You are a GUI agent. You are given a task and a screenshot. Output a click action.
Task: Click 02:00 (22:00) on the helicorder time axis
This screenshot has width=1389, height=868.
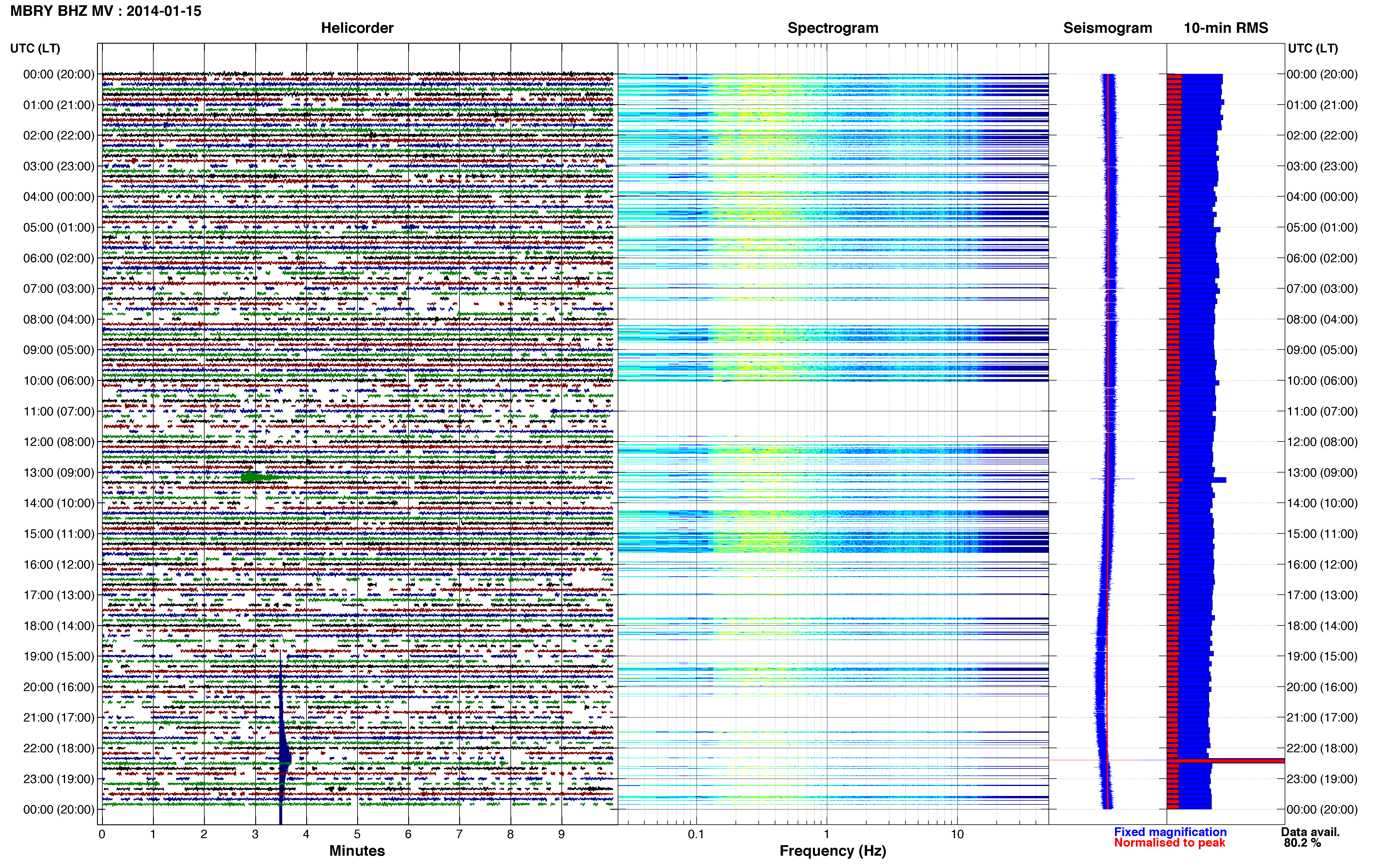(x=59, y=135)
